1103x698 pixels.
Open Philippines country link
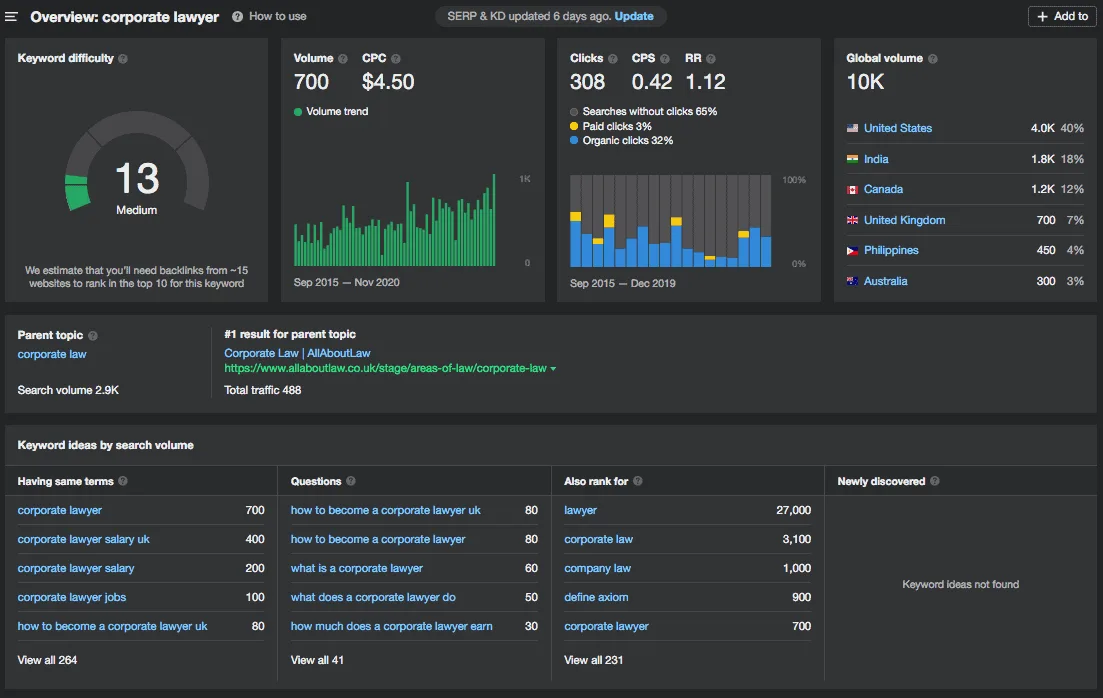coord(891,250)
